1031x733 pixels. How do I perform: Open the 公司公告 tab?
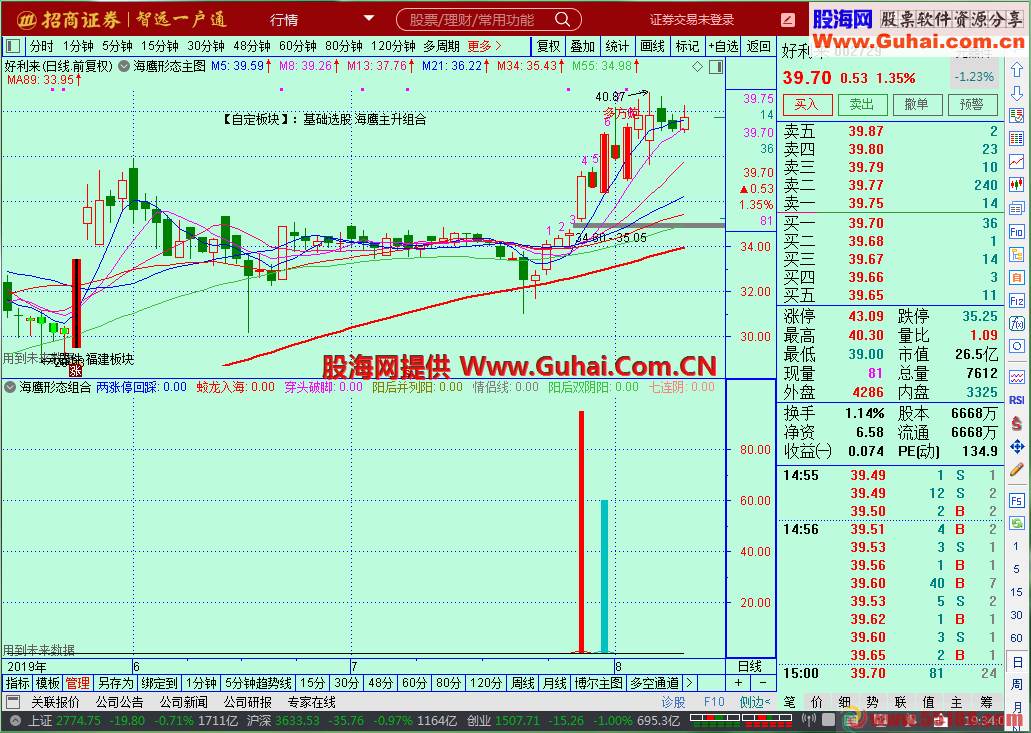(x=119, y=702)
